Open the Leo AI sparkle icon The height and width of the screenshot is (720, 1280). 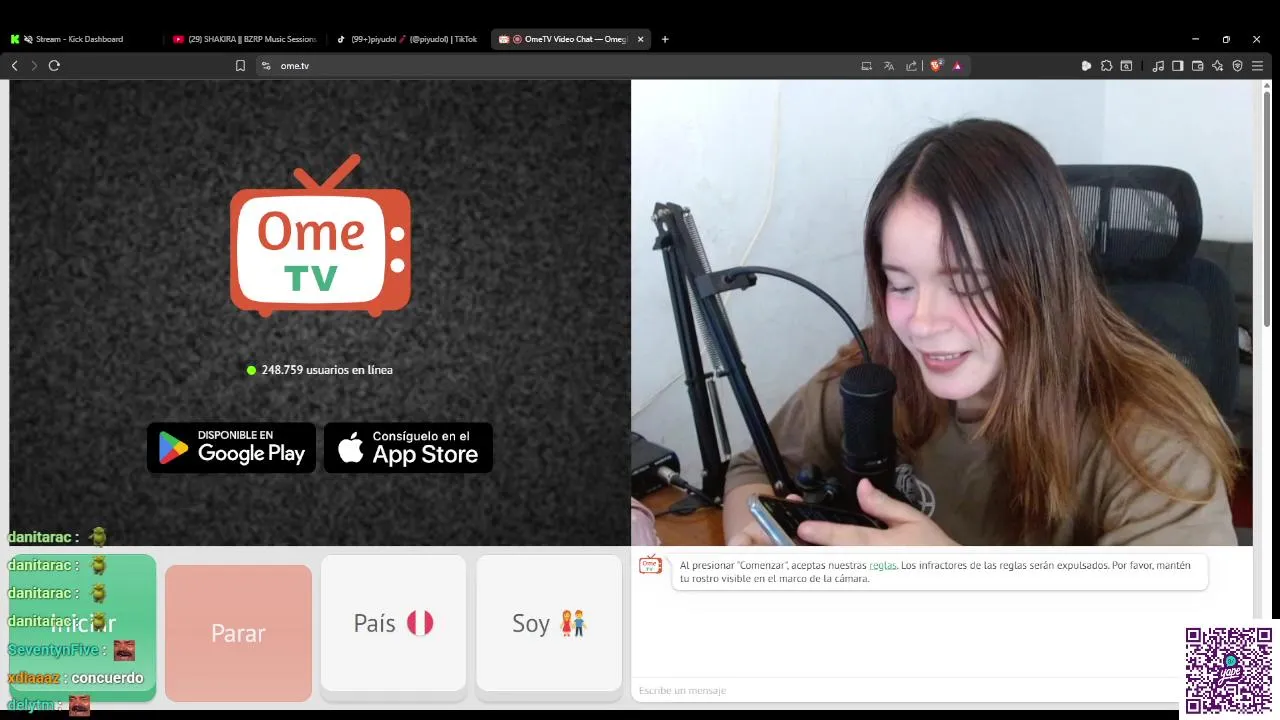(x=1217, y=66)
